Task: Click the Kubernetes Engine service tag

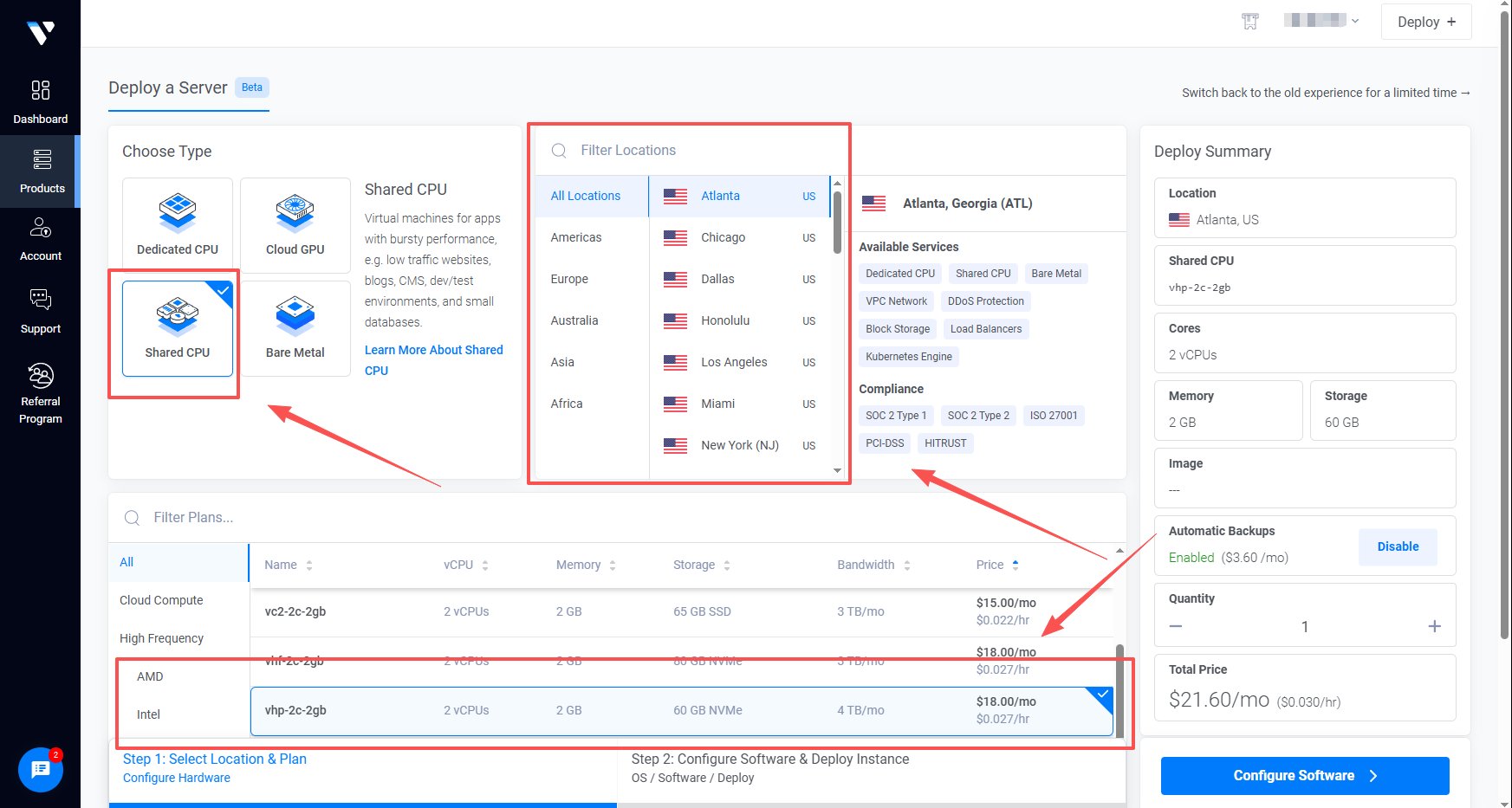Action: click(x=909, y=357)
